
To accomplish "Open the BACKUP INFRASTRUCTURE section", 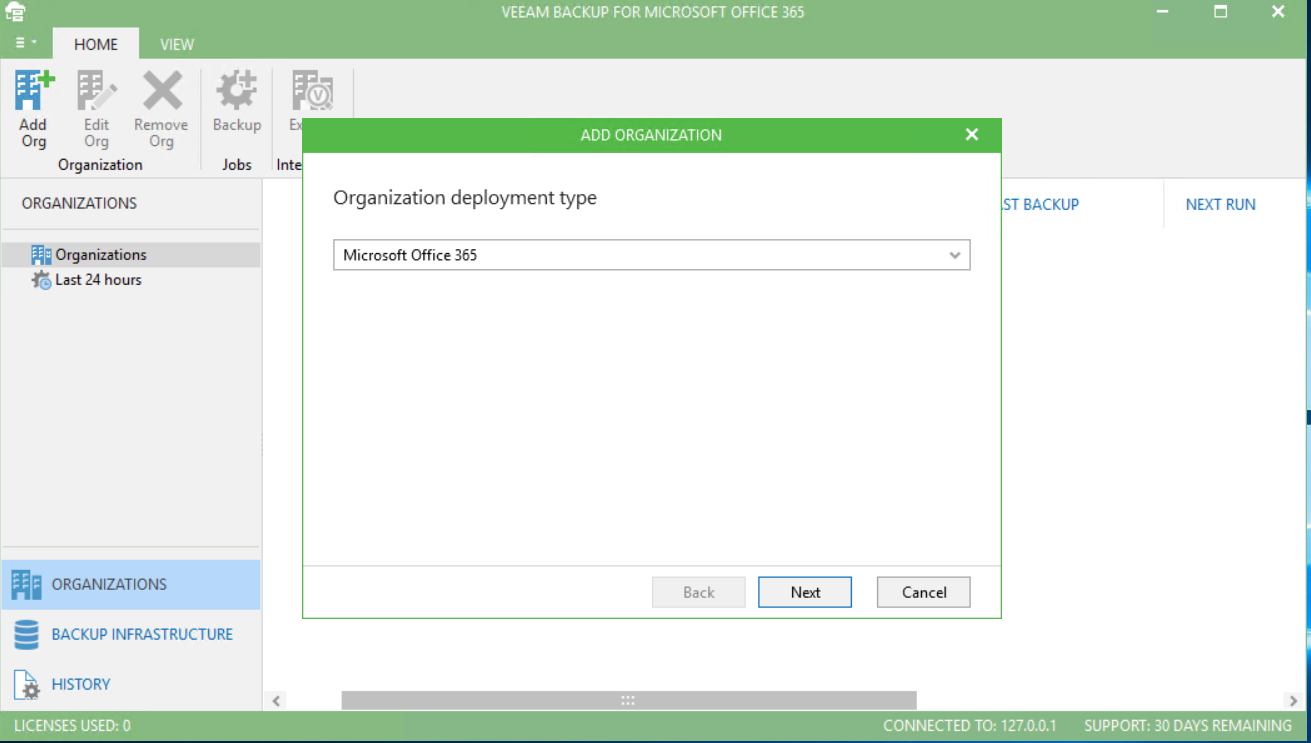I will click(131, 634).
